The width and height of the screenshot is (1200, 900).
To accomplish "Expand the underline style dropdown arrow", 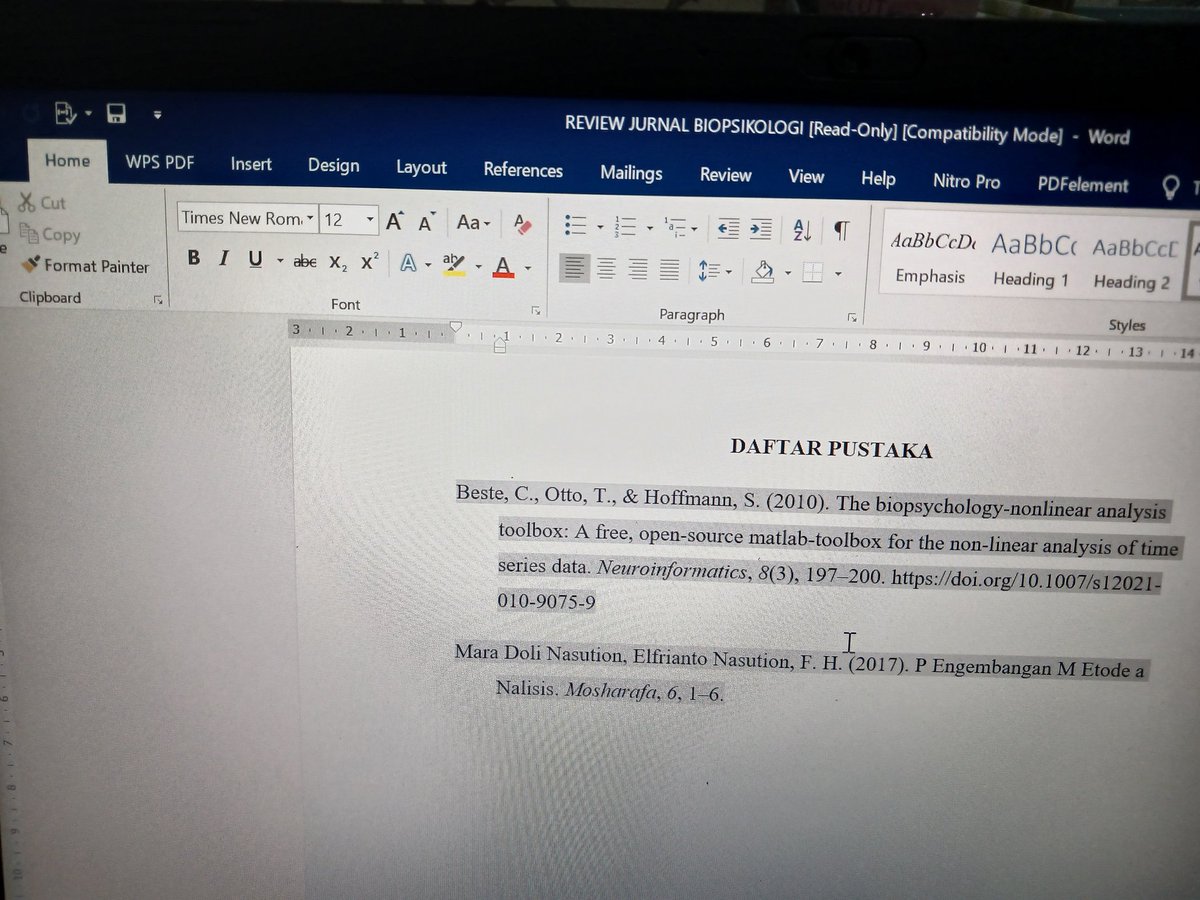I will [280, 262].
